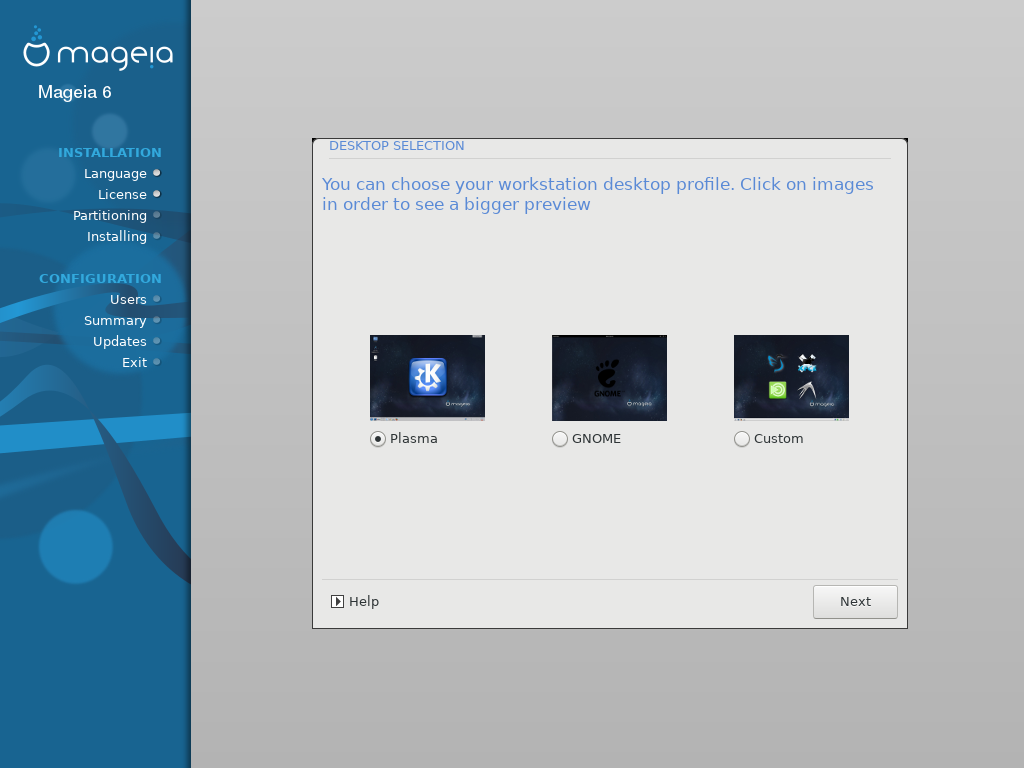Open the Plasma desktop preview thumbnail
Image resolution: width=1024 pixels, height=768 pixels.
tap(427, 377)
